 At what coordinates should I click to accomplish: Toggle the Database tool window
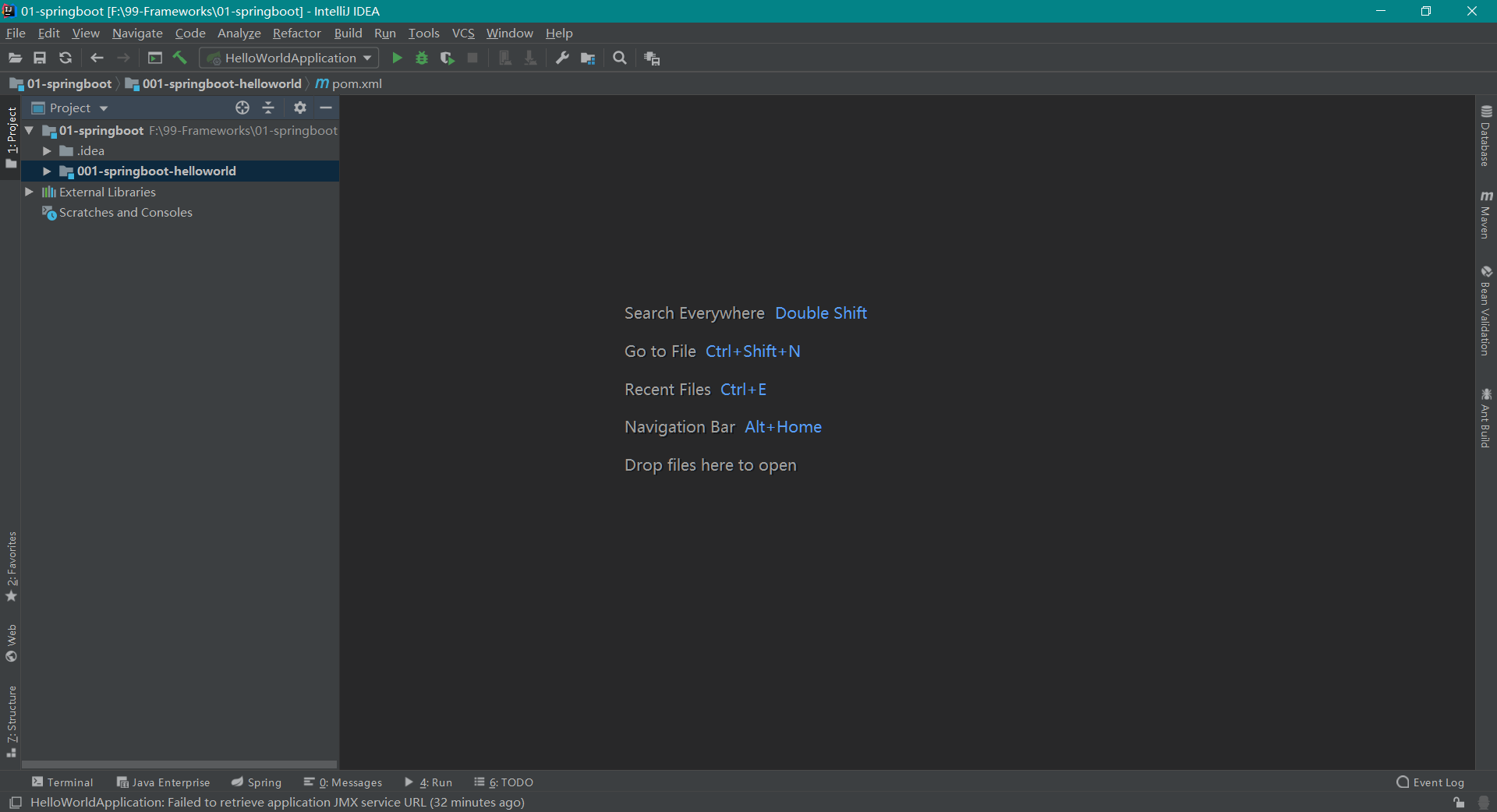coord(1486,136)
